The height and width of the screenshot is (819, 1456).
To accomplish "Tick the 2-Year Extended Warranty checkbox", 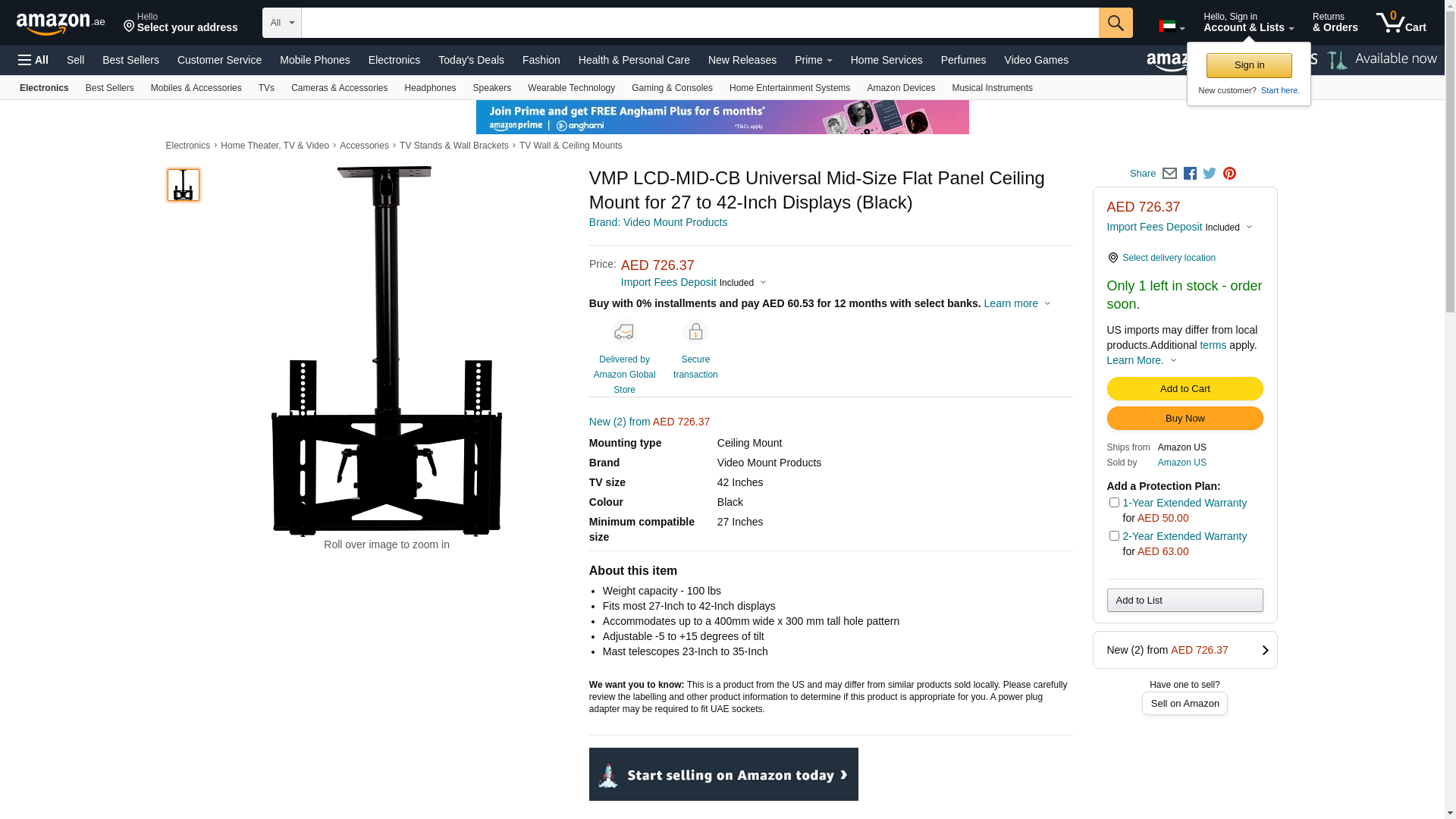I will click(x=1114, y=536).
